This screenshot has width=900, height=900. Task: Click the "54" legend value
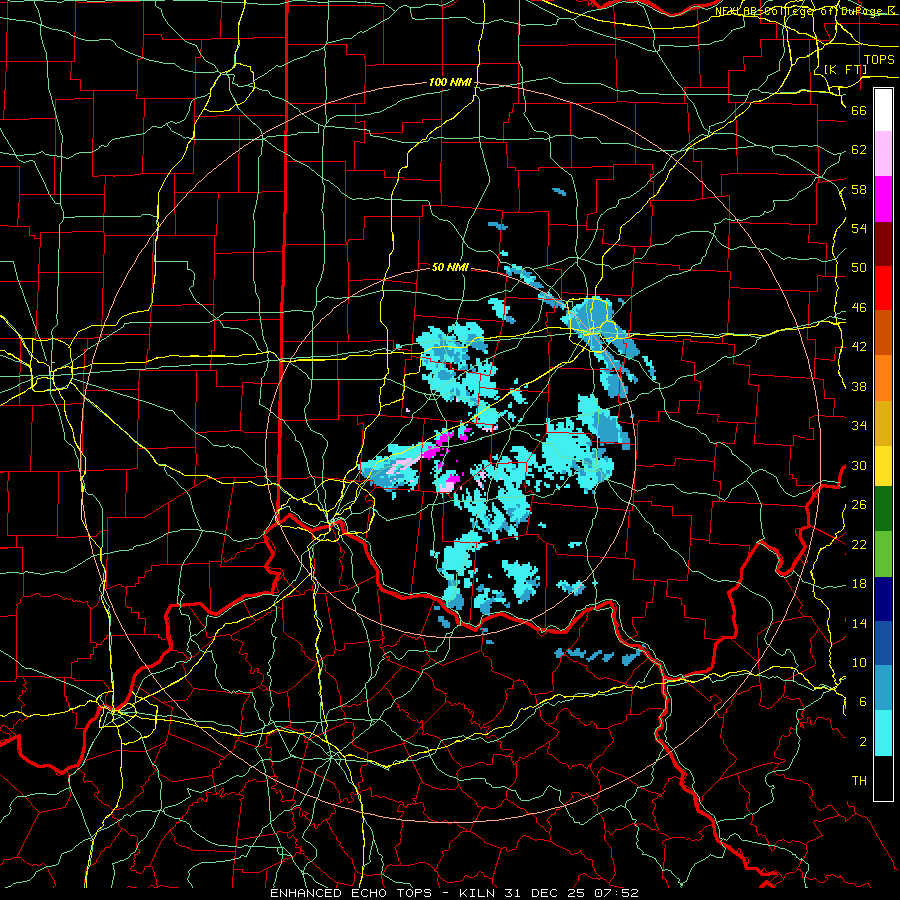coord(859,228)
